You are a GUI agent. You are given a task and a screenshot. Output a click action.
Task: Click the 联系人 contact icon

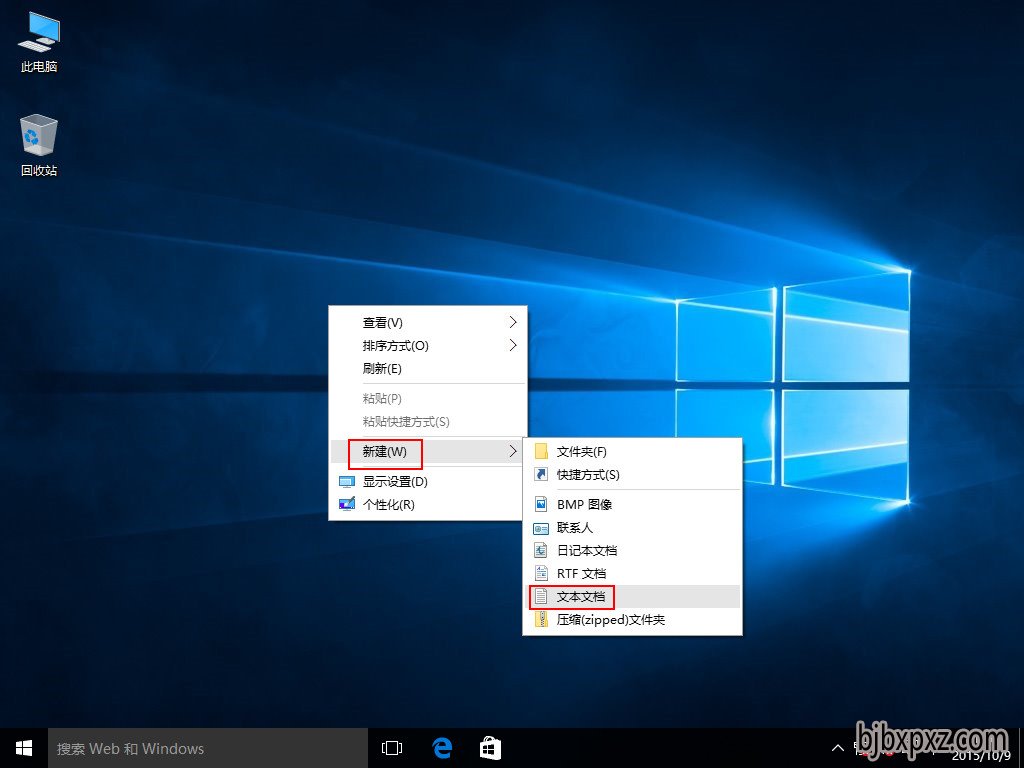(x=541, y=528)
